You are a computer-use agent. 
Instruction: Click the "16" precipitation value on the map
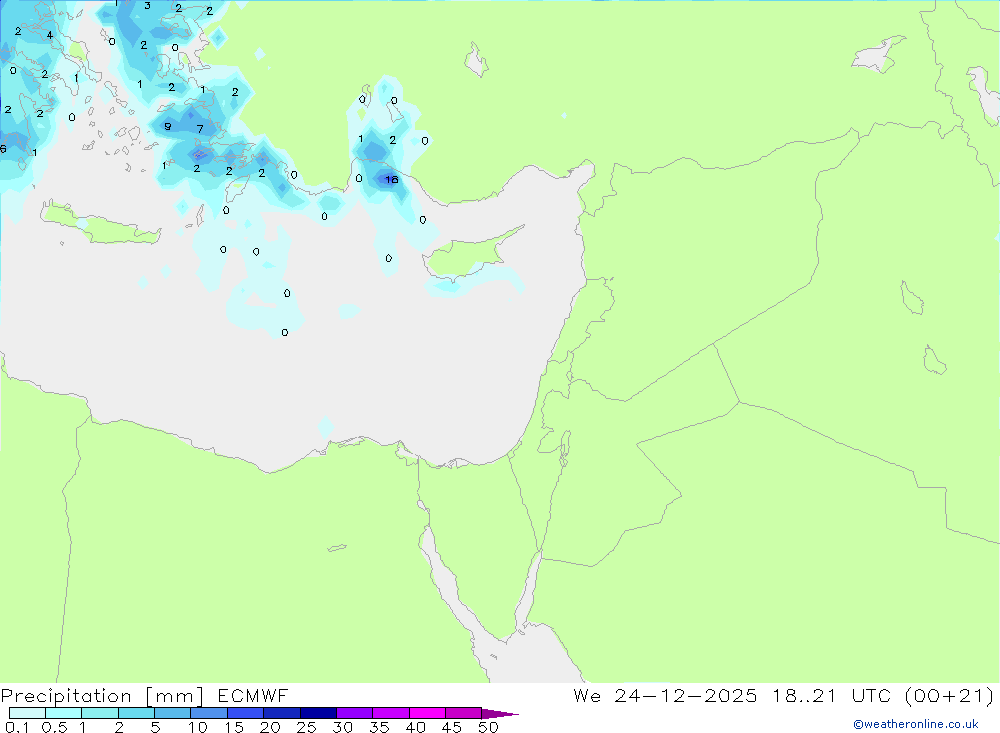(x=392, y=180)
